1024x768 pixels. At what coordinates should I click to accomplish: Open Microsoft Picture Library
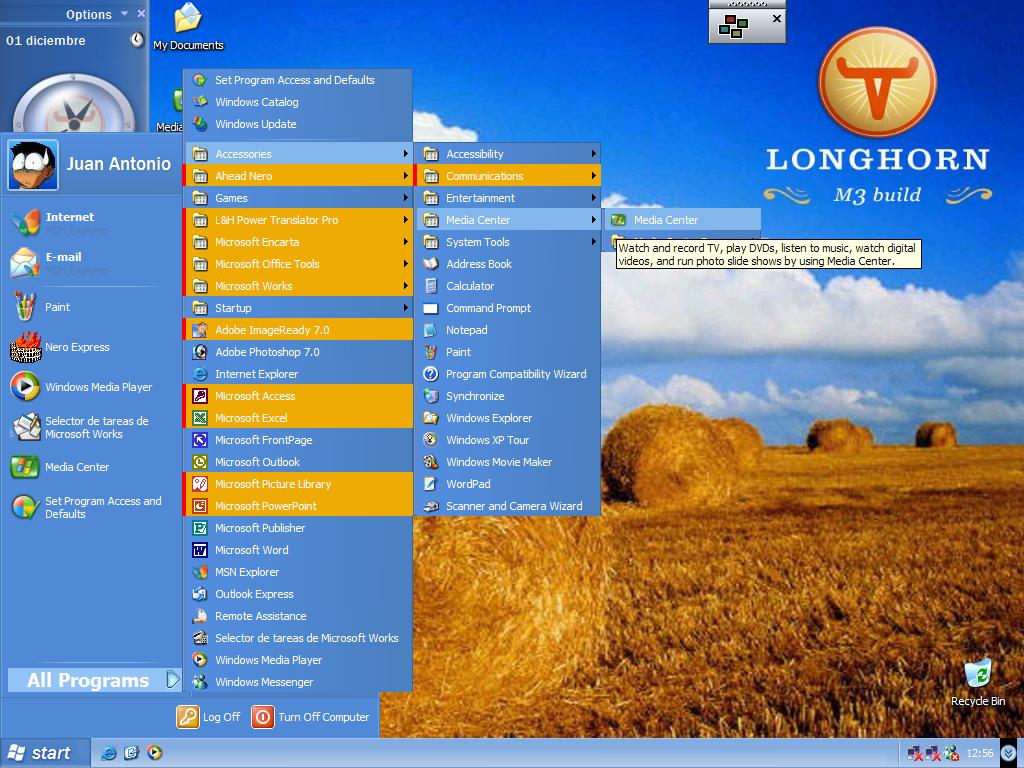point(298,484)
